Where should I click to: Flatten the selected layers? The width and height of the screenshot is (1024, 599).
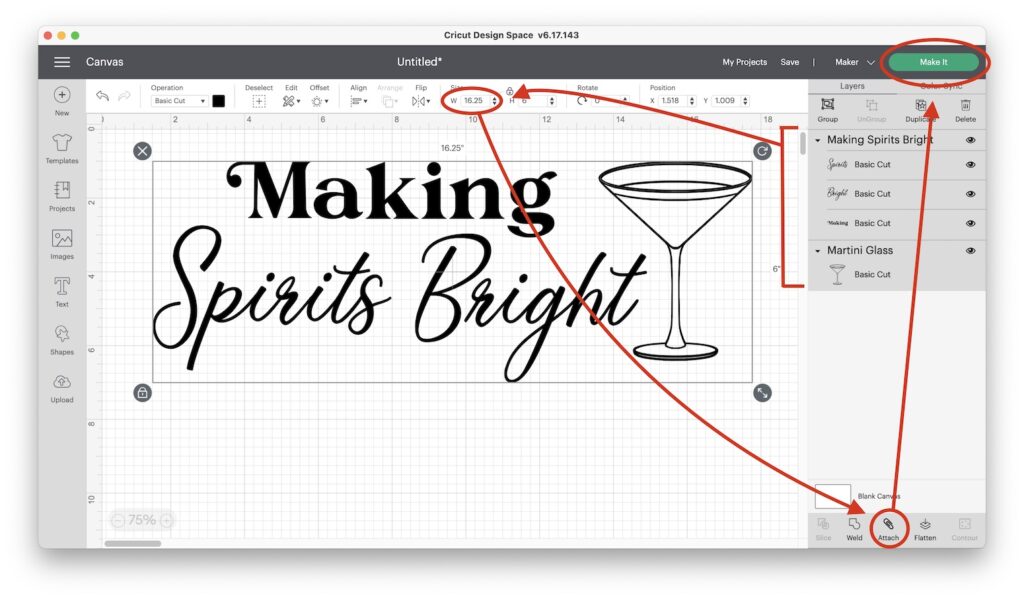[925, 529]
